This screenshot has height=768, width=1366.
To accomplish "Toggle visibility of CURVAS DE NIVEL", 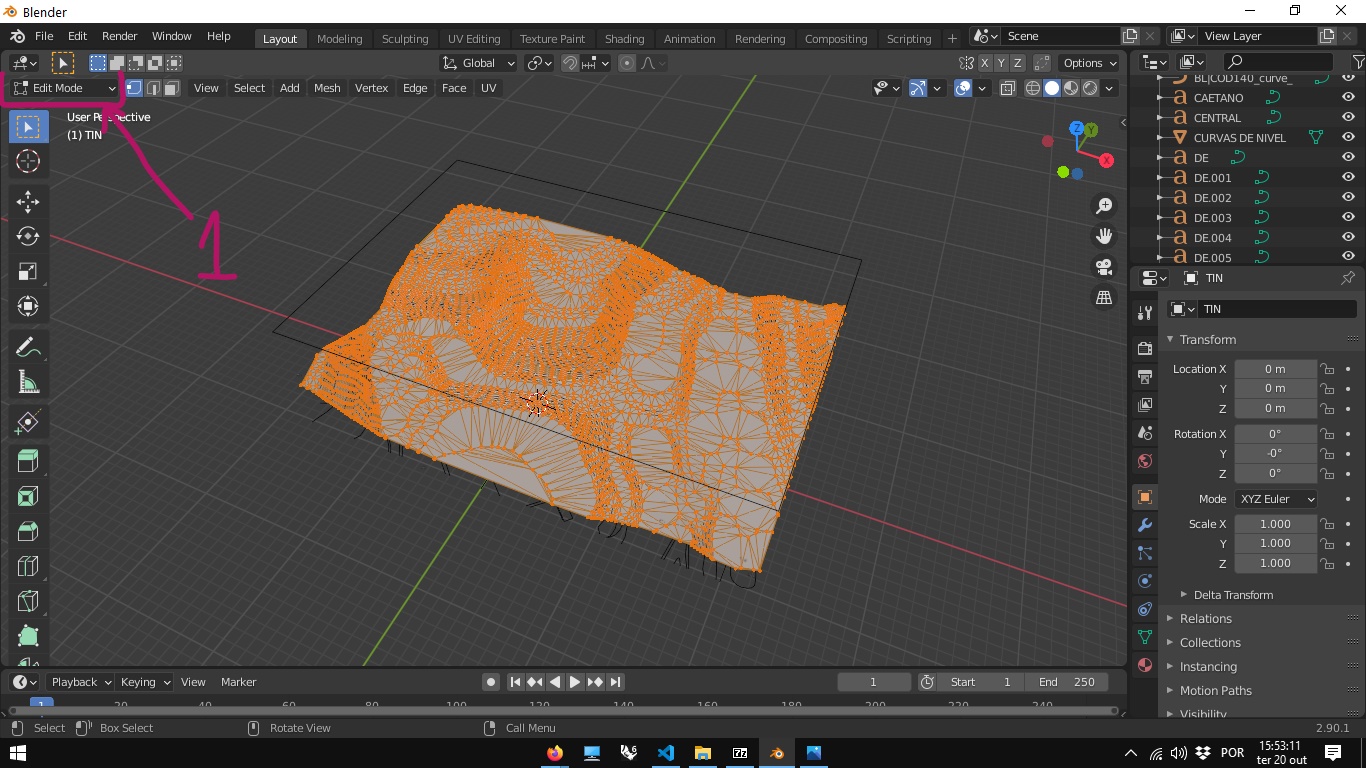I will click(x=1348, y=138).
